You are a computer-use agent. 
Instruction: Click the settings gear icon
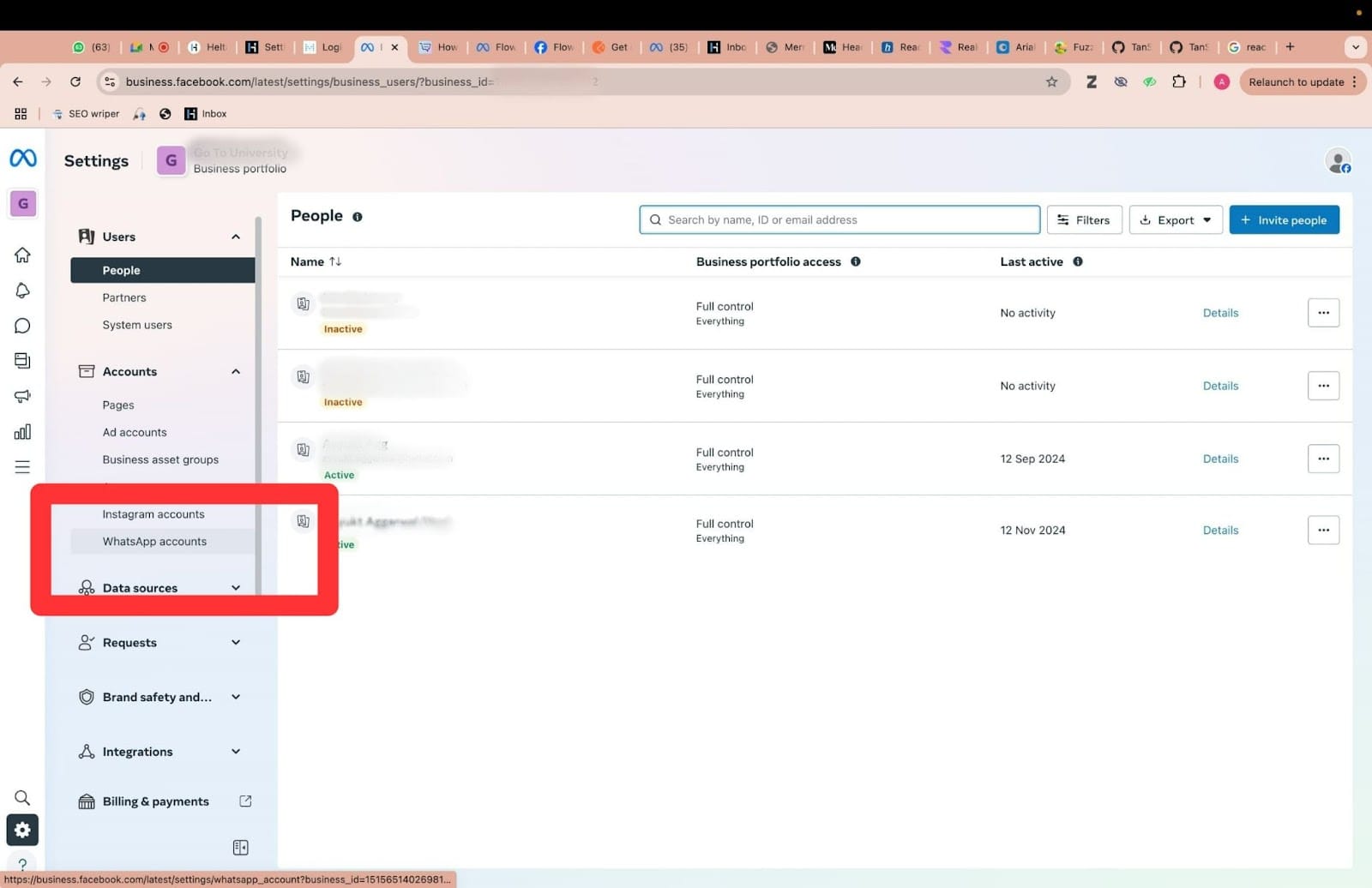22,830
